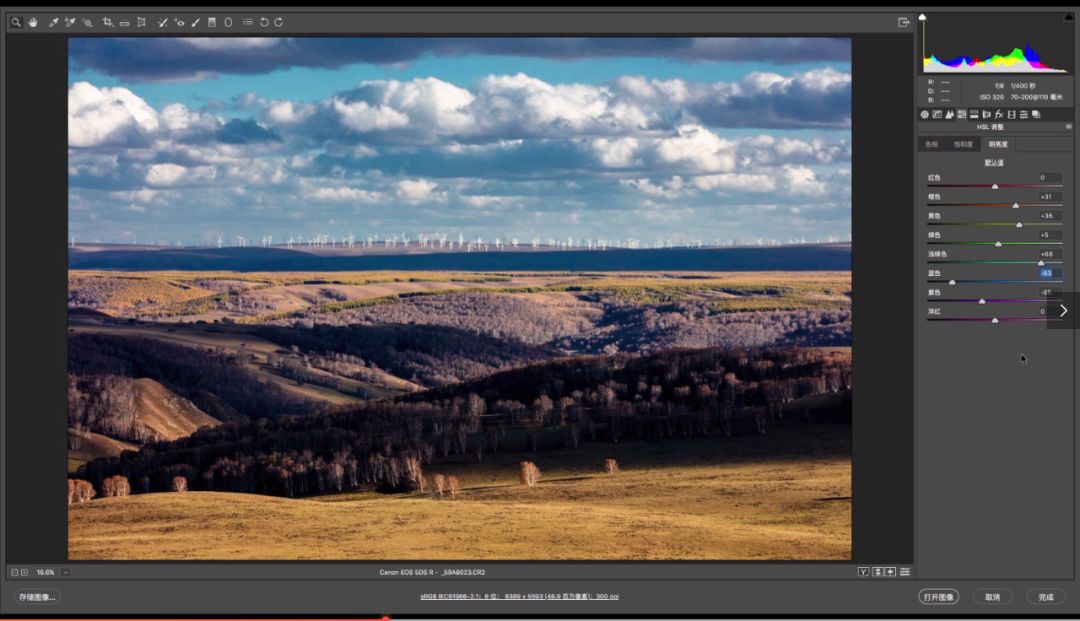Open the Tone Curve panel icon
This screenshot has height=621, width=1080.
[937, 115]
